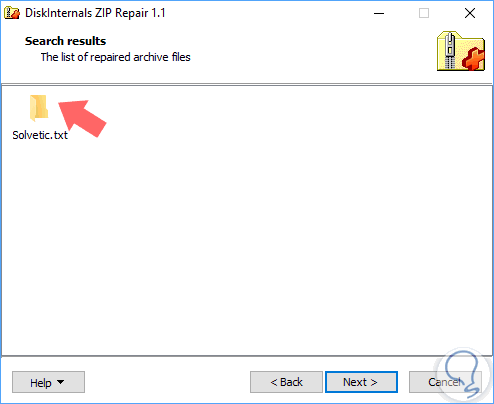The width and height of the screenshot is (494, 404).
Task: Click blank area between Help and Back buttons
Action: [x=167, y=382]
